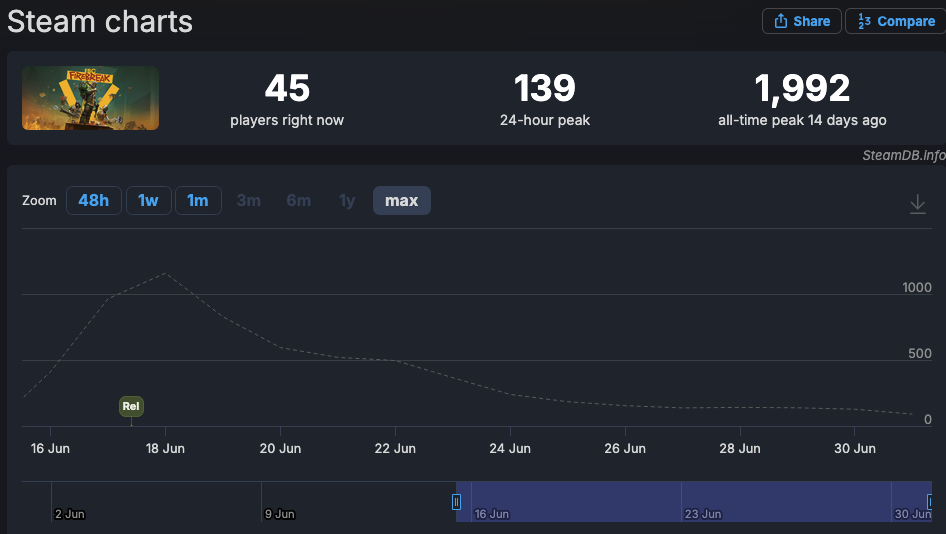
Task: Click the Zoom label
Action: tap(39, 200)
